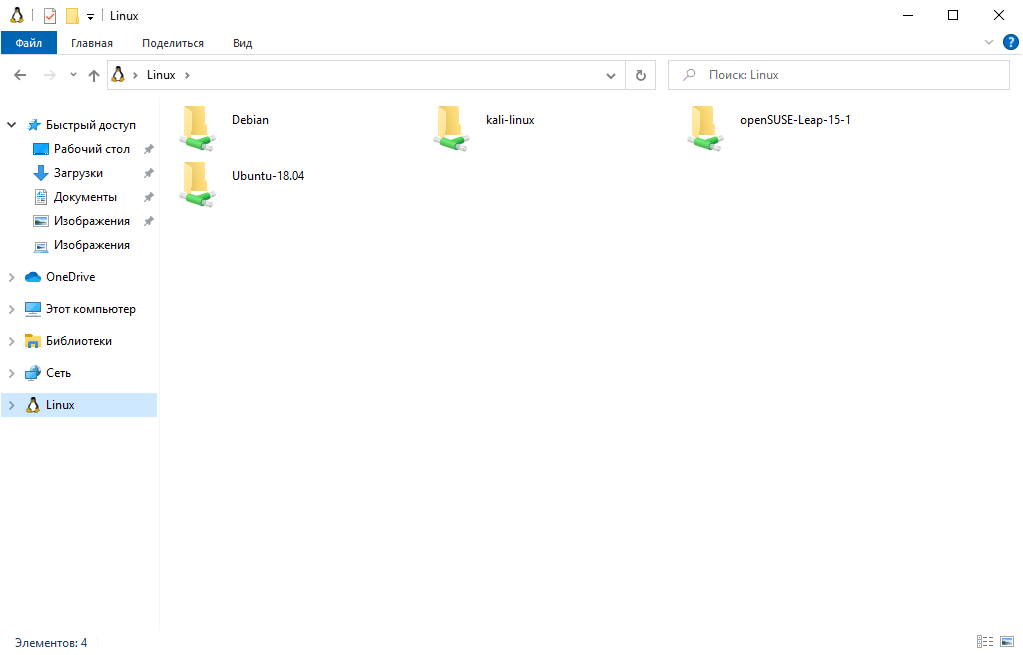1023x655 pixels.
Task: Select the Debian folder name
Action: [250, 120]
